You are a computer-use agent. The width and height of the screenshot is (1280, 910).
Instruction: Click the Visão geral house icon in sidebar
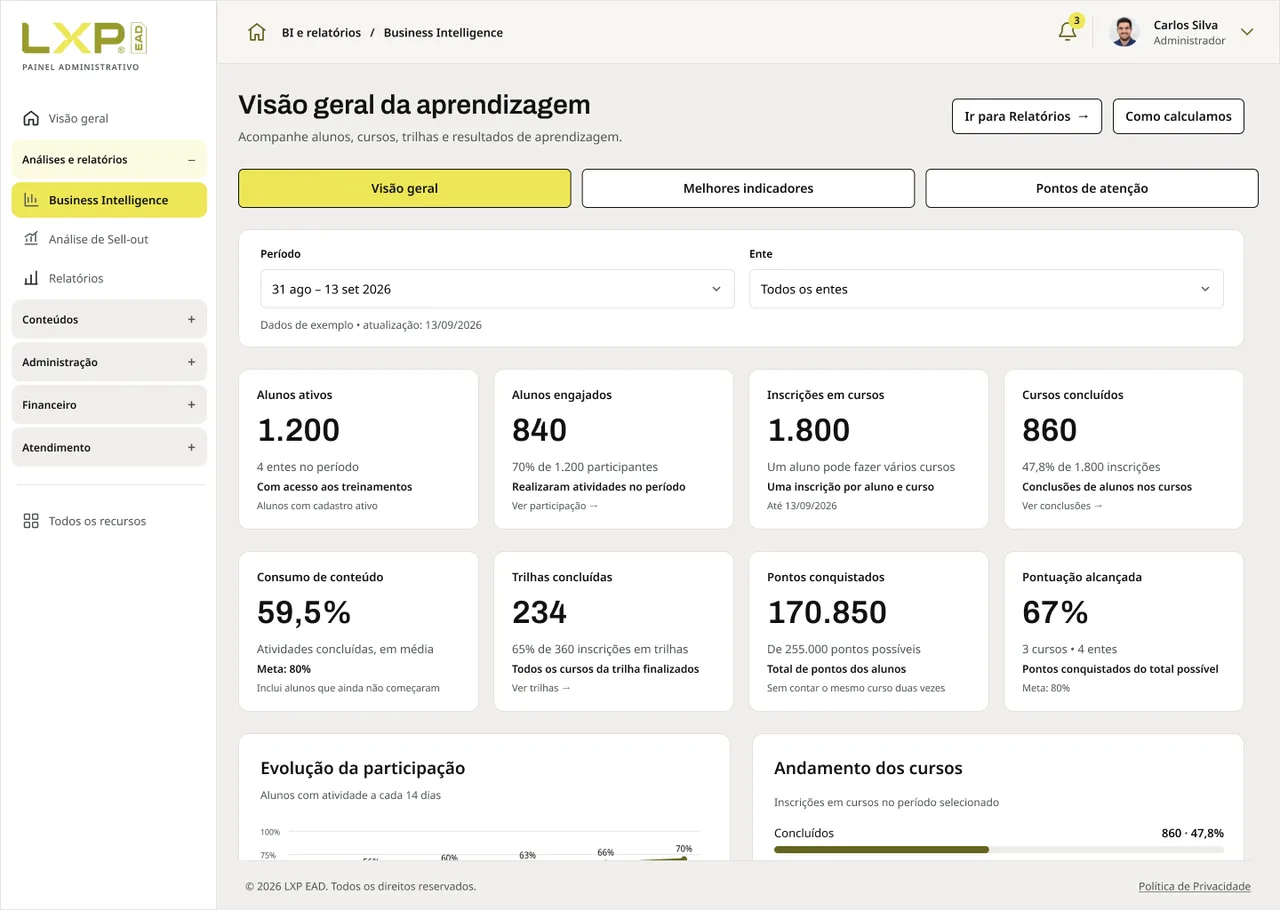[31, 118]
